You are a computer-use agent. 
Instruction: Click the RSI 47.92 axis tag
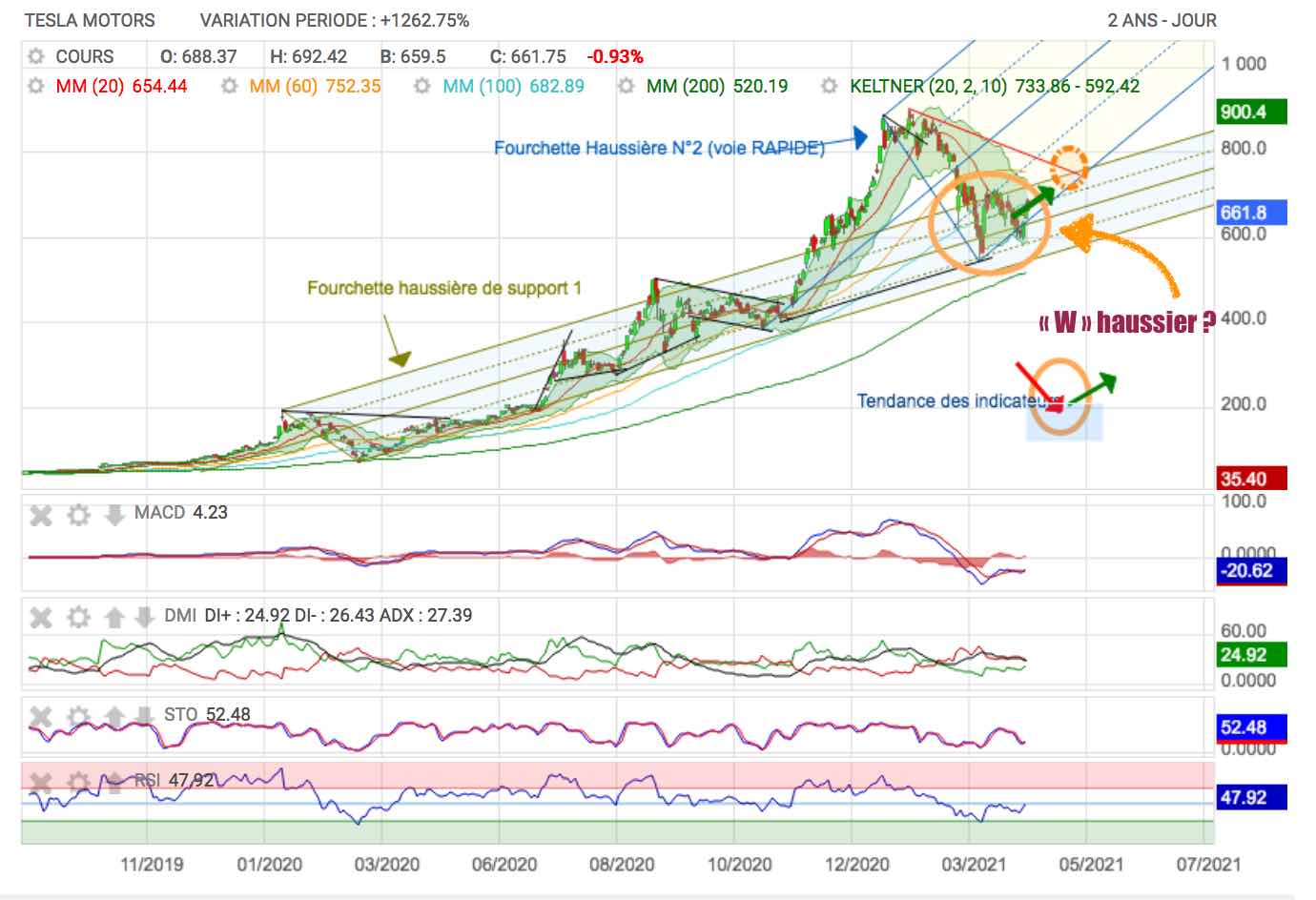(x=1252, y=797)
